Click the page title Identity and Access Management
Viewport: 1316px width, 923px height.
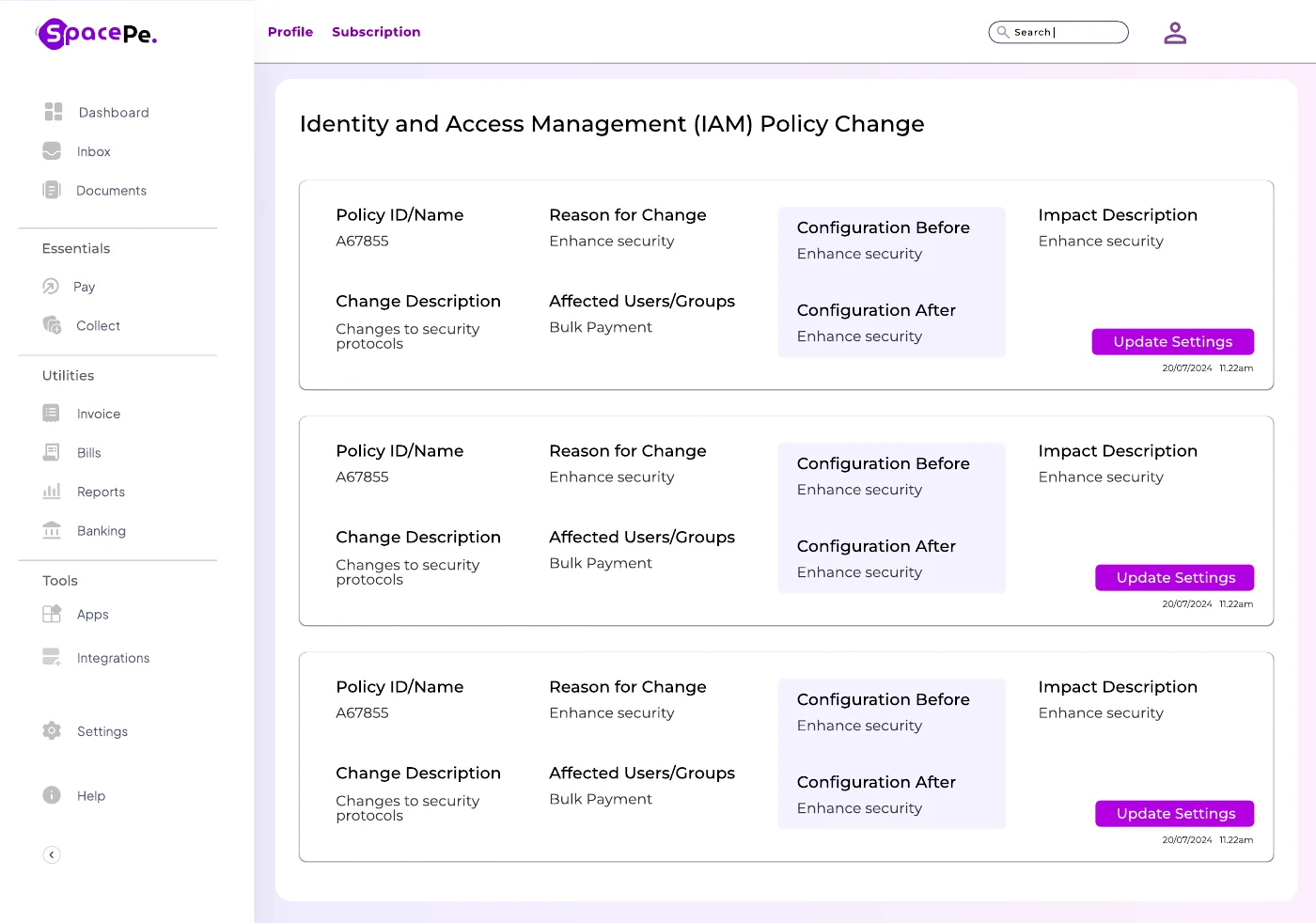click(x=612, y=124)
